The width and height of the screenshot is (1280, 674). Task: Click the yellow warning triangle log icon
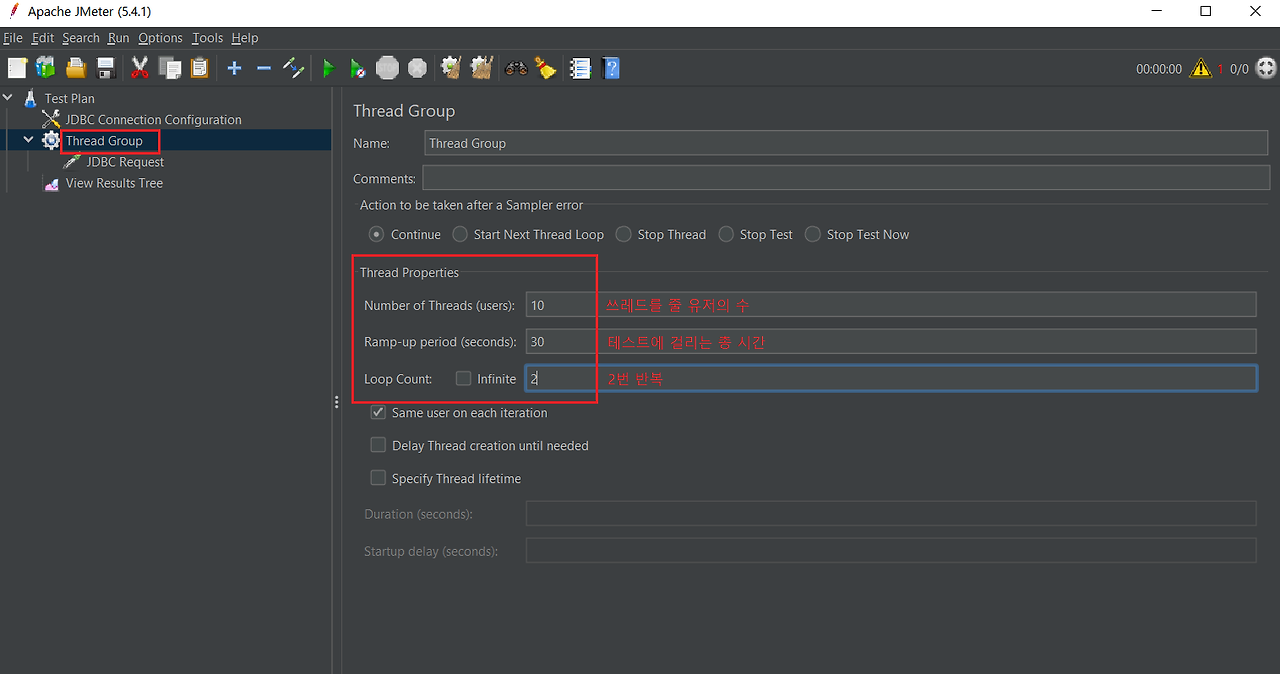1200,69
